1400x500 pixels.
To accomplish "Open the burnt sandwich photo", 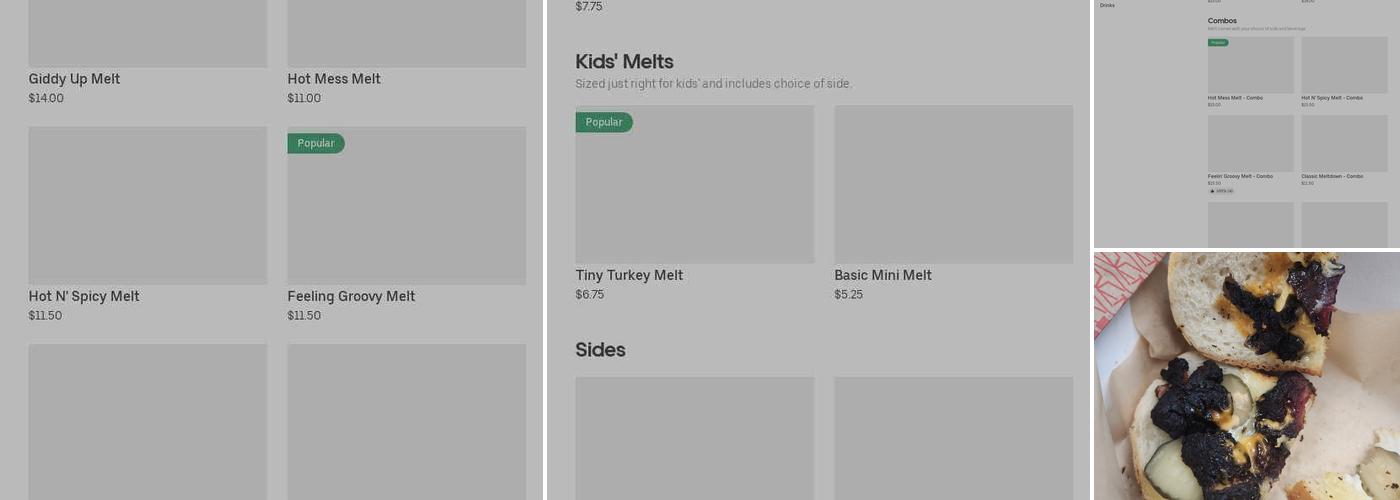I will point(1246,376).
